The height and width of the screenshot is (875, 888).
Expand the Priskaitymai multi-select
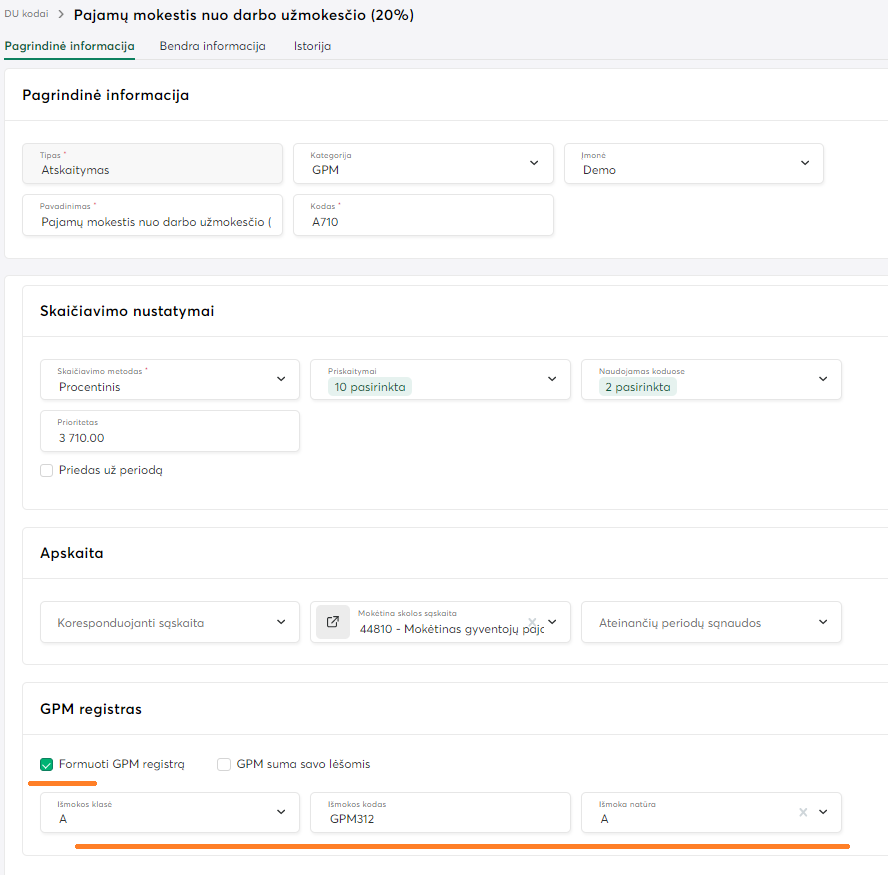[551, 379]
